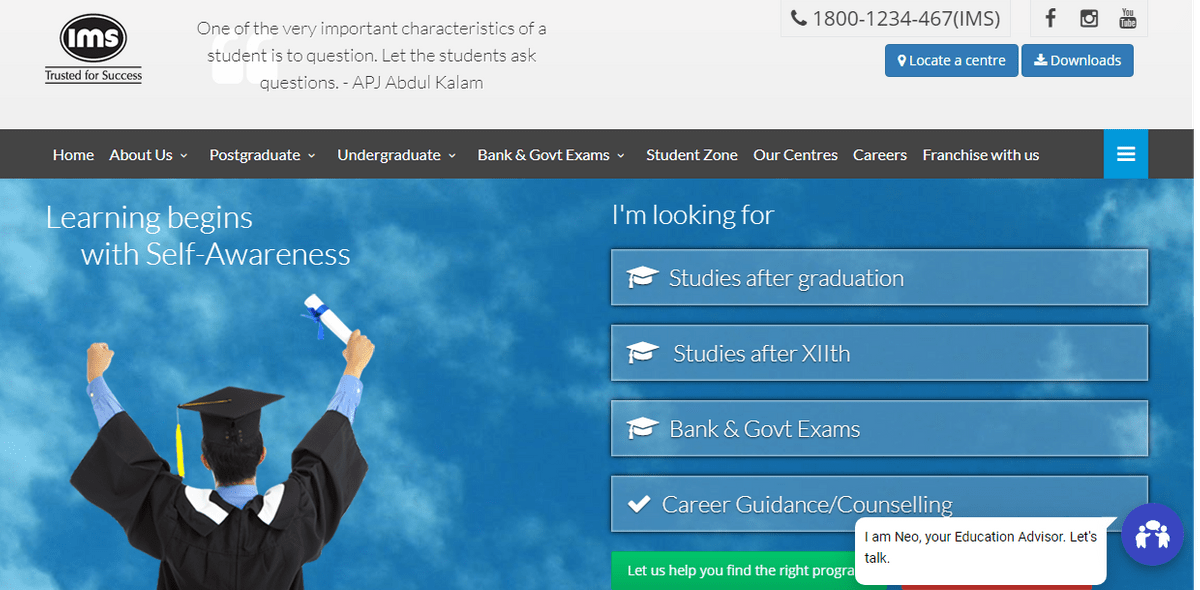Viewport: 1200px width, 590px height.
Task: Open the blue hamburger menu icon
Action: (x=1126, y=154)
